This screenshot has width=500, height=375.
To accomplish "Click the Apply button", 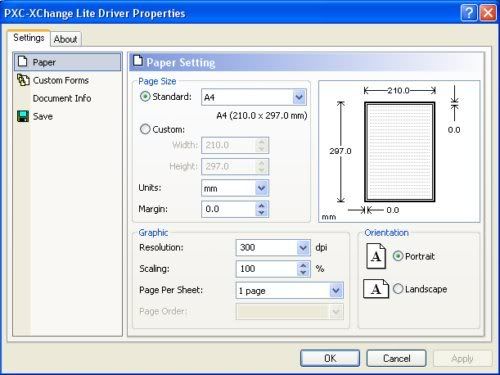I will (x=462, y=358).
